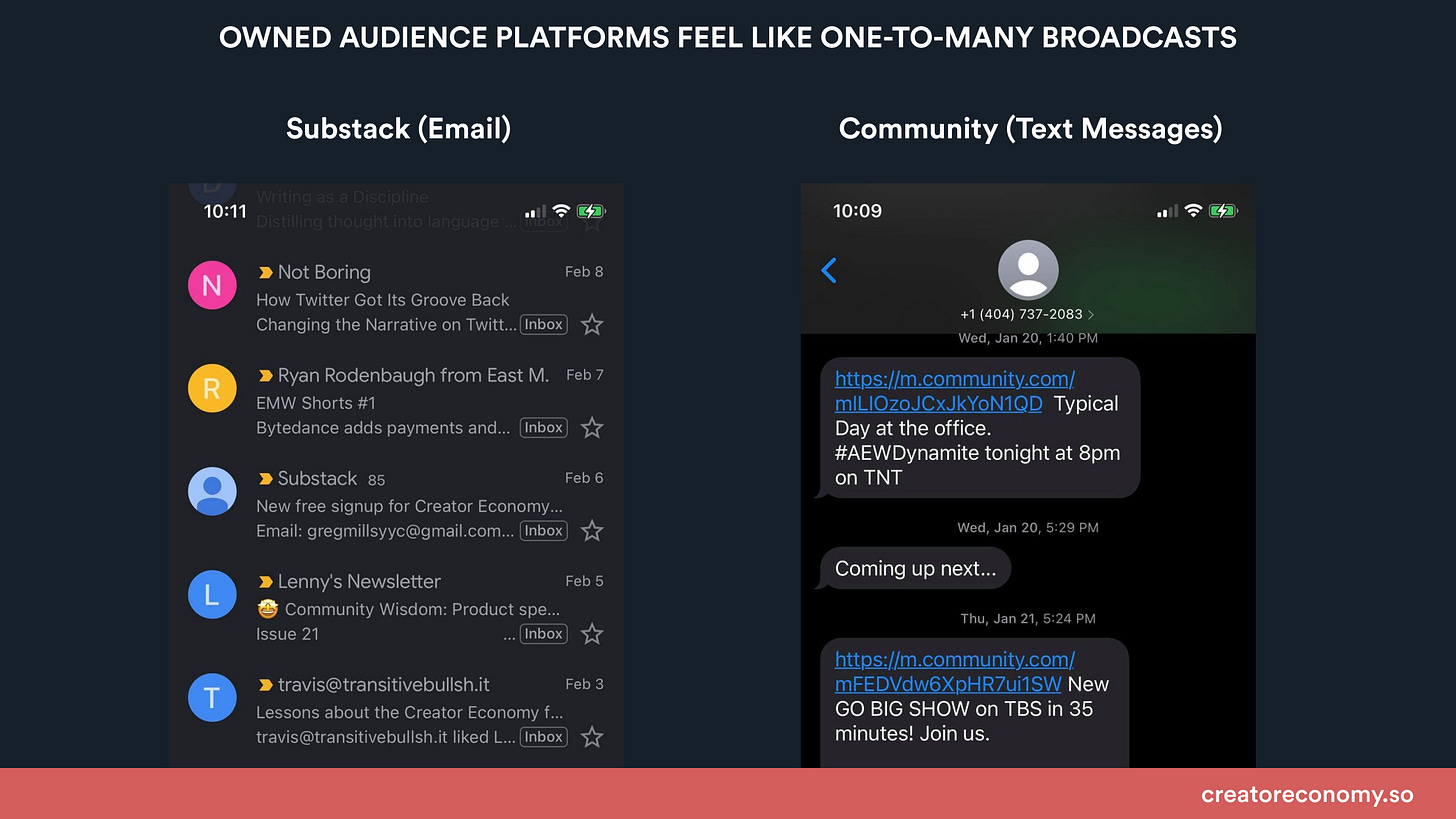Open the Substack person avatar icon
The height and width of the screenshot is (819, 1456).
(212, 492)
